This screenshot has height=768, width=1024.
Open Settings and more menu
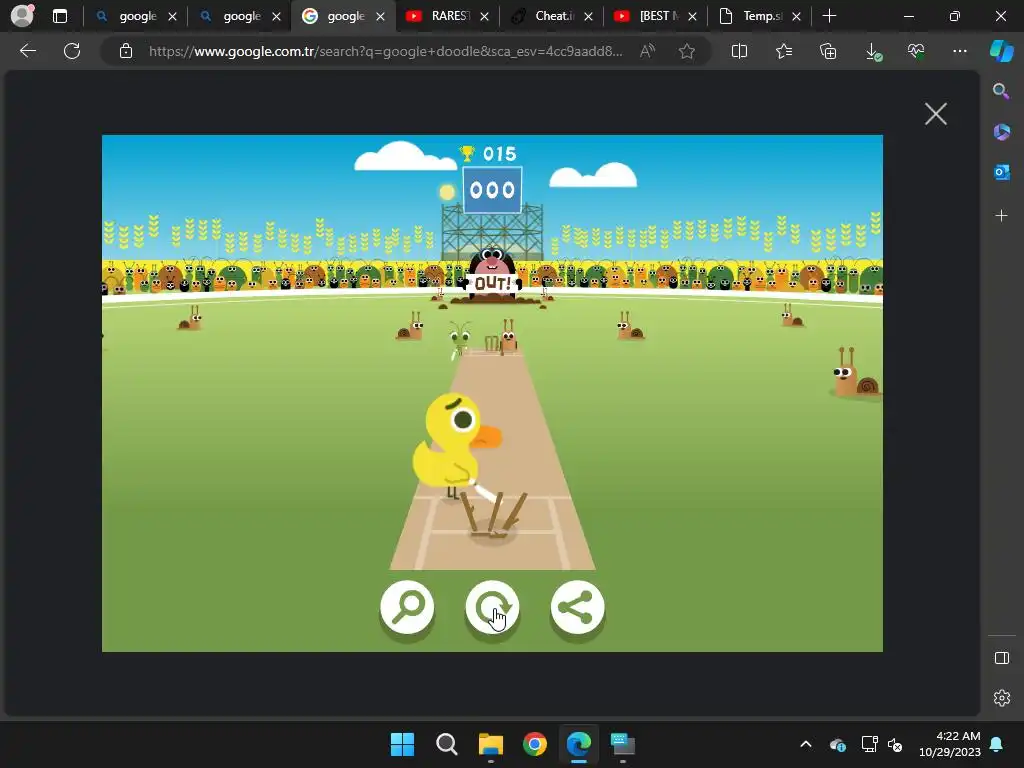(x=959, y=51)
